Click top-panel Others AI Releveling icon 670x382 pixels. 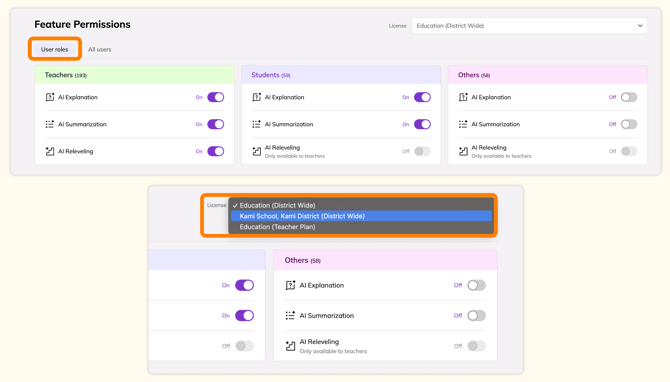click(463, 151)
